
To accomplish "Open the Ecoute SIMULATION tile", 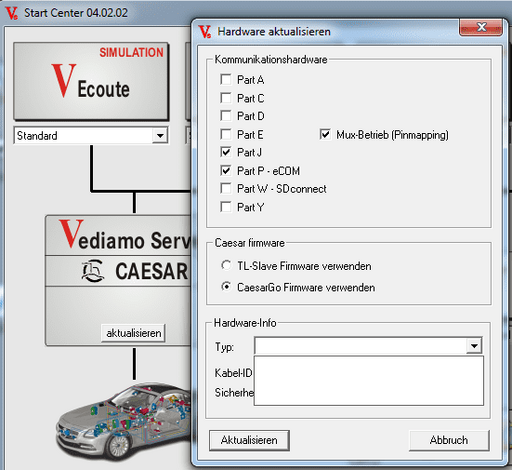I will [x=91, y=81].
